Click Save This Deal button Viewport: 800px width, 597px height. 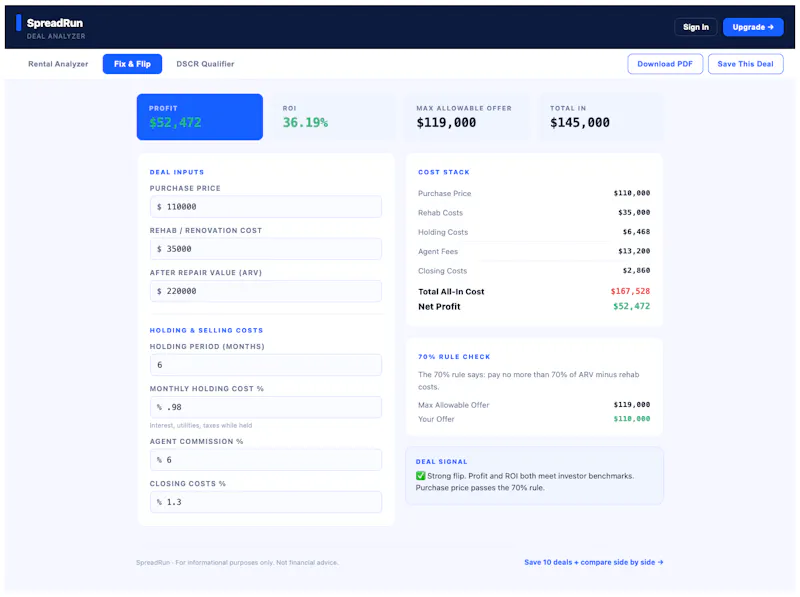(x=745, y=64)
